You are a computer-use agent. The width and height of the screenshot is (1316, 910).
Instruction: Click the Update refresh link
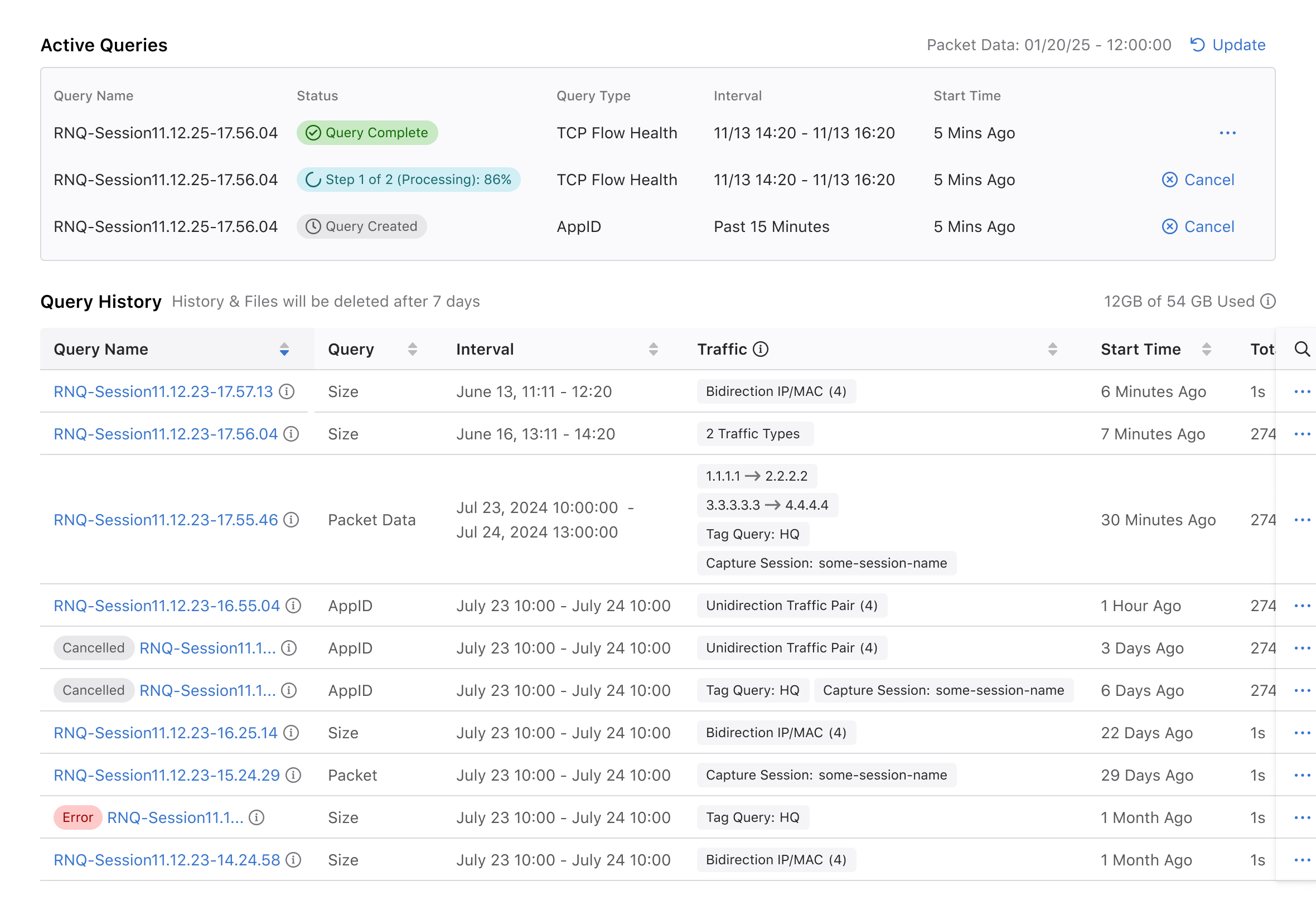(x=1228, y=45)
